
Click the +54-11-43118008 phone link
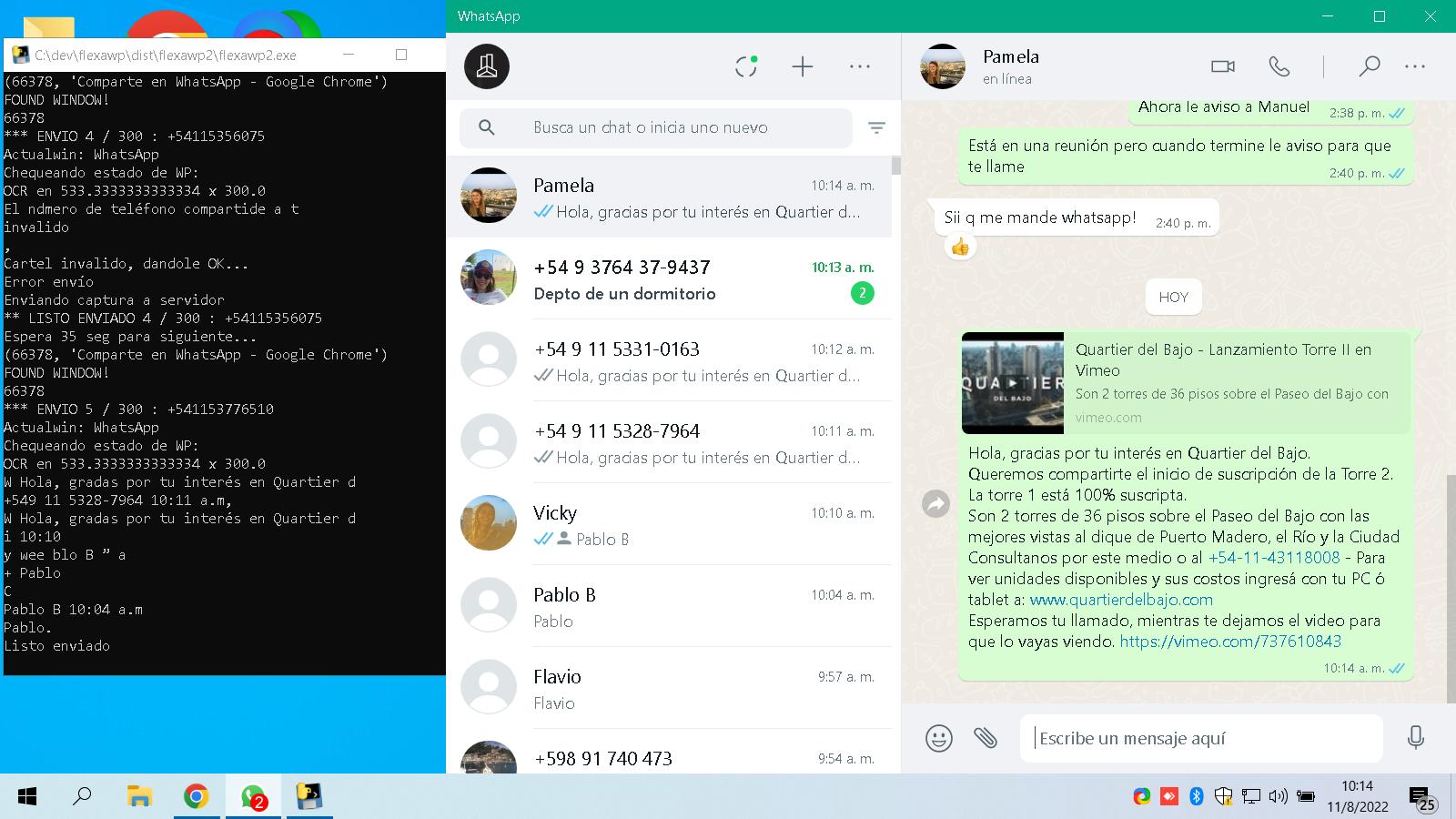tap(1274, 558)
